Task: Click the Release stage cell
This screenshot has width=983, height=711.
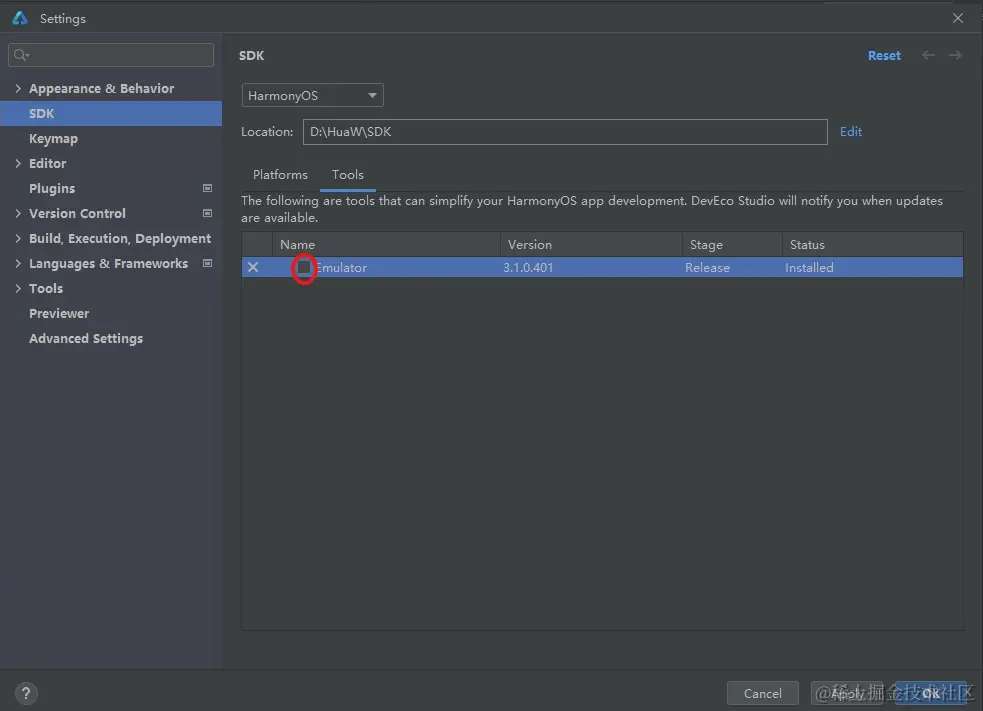Action: click(x=707, y=268)
